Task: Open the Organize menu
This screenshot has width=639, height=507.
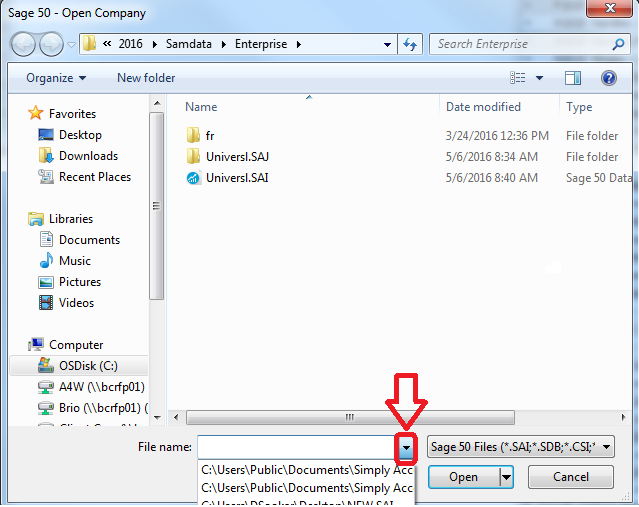Action: [56, 78]
